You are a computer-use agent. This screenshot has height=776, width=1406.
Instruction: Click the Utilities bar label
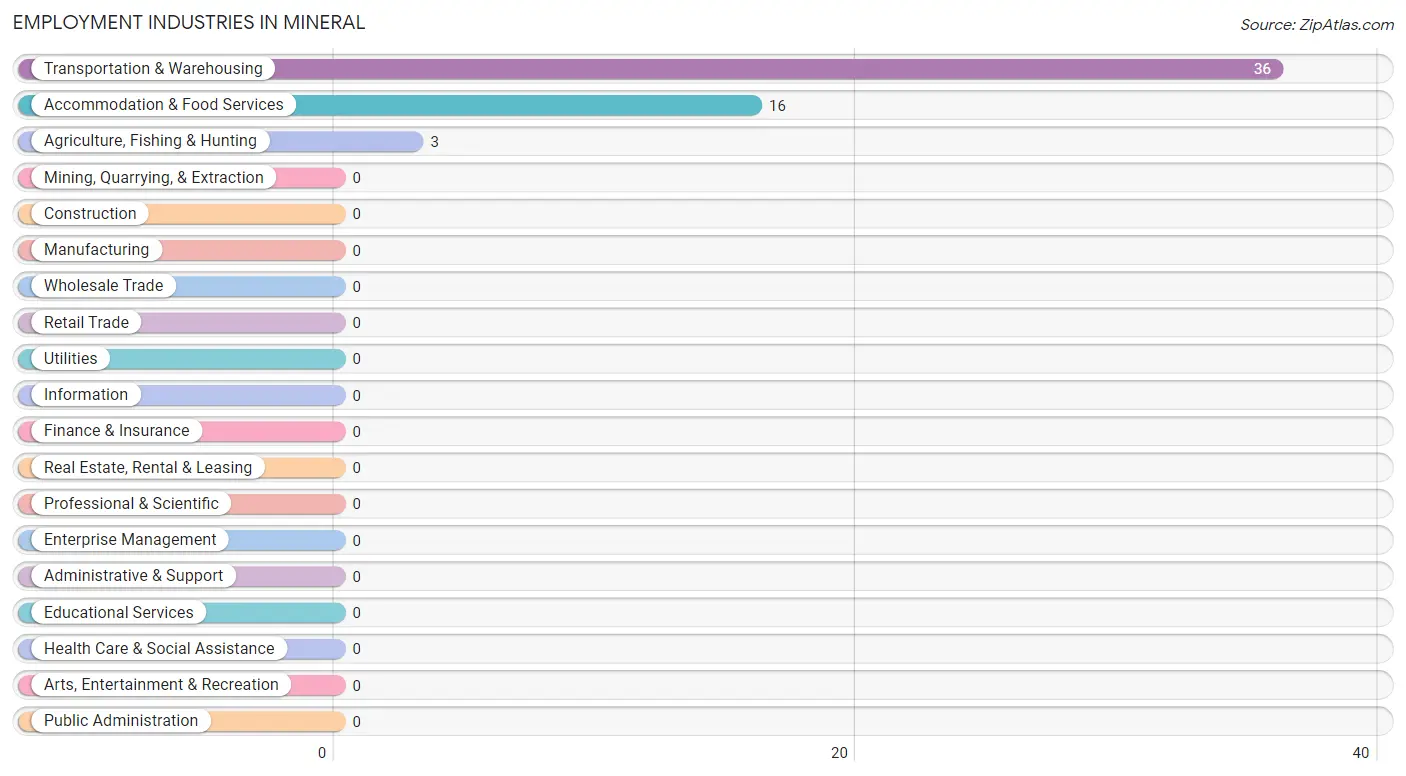coord(71,359)
